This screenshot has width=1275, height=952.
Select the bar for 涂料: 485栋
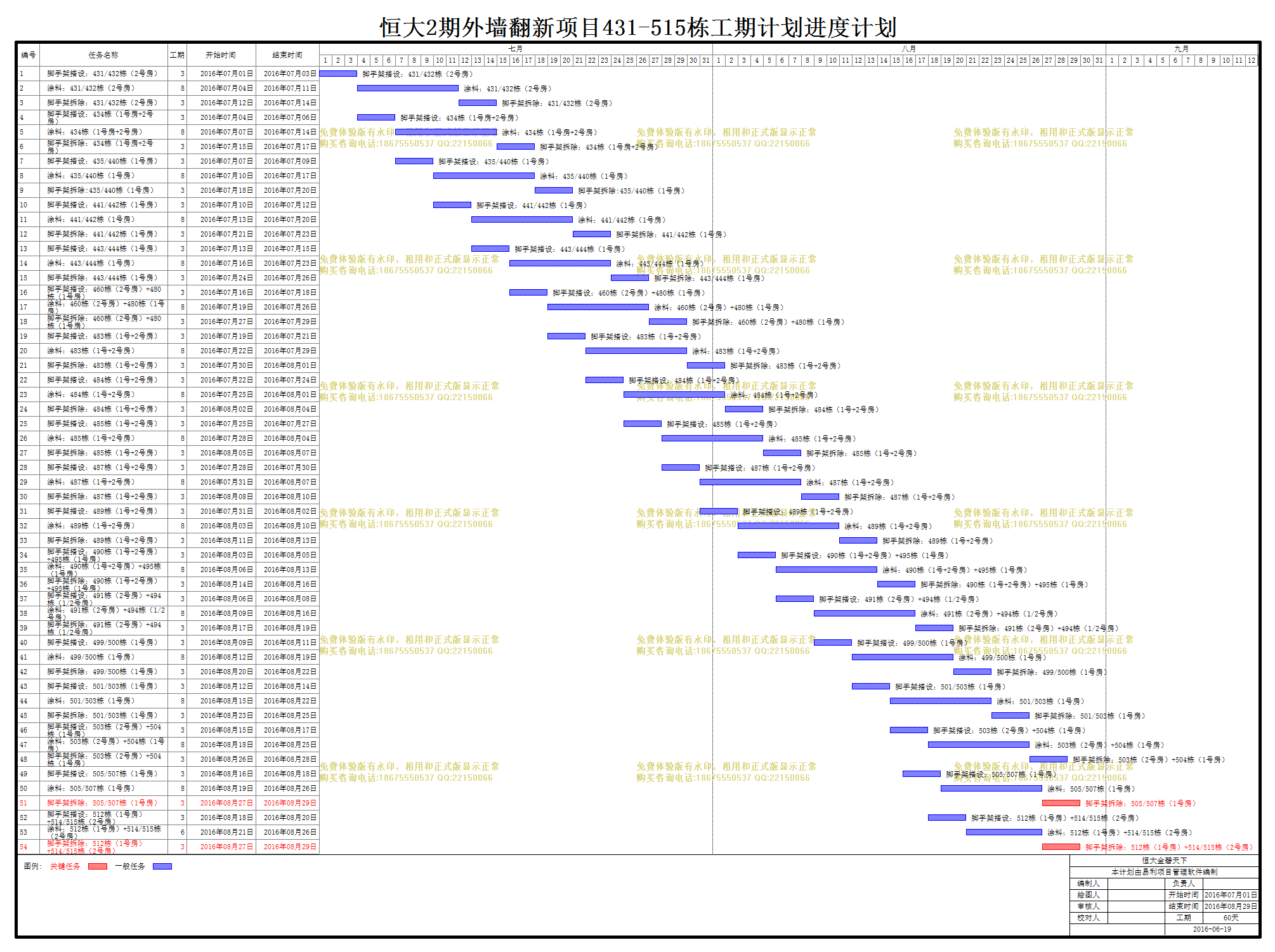tap(712, 438)
